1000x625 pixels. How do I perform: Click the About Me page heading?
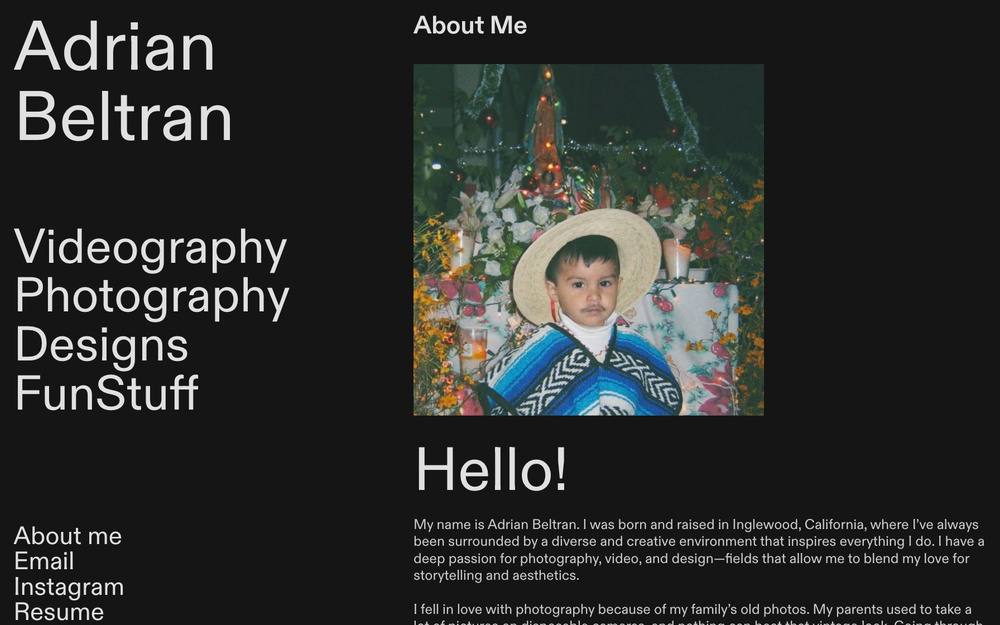pos(470,26)
